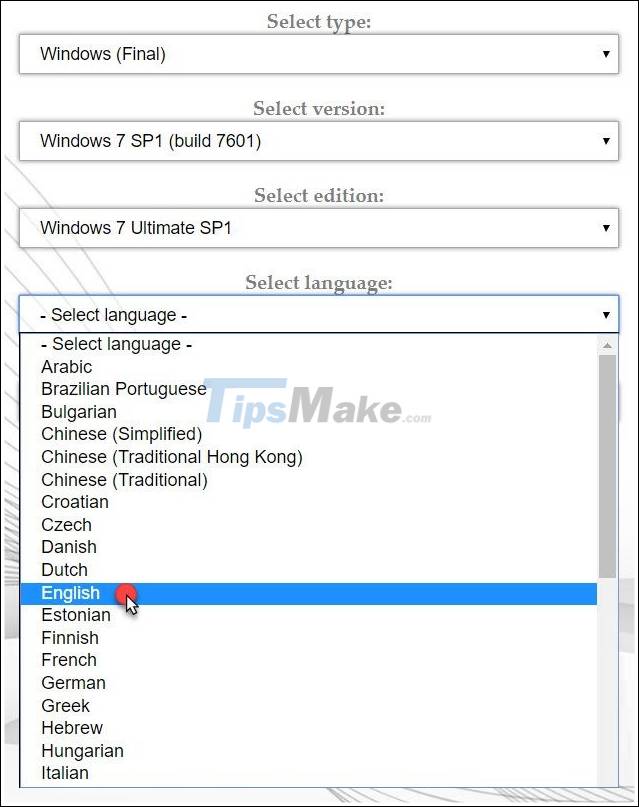Image resolution: width=639 pixels, height=807 pixels.
Task: Select the highlighted English option
Action: coord(309,593)
